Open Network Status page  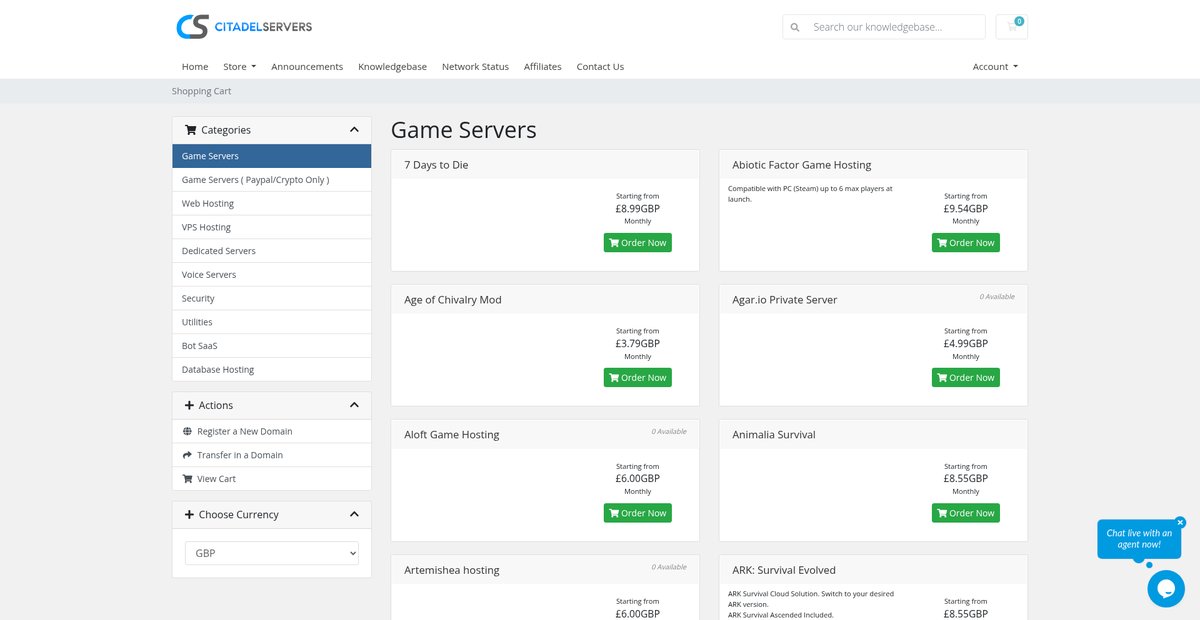click(x=475, y=67)
